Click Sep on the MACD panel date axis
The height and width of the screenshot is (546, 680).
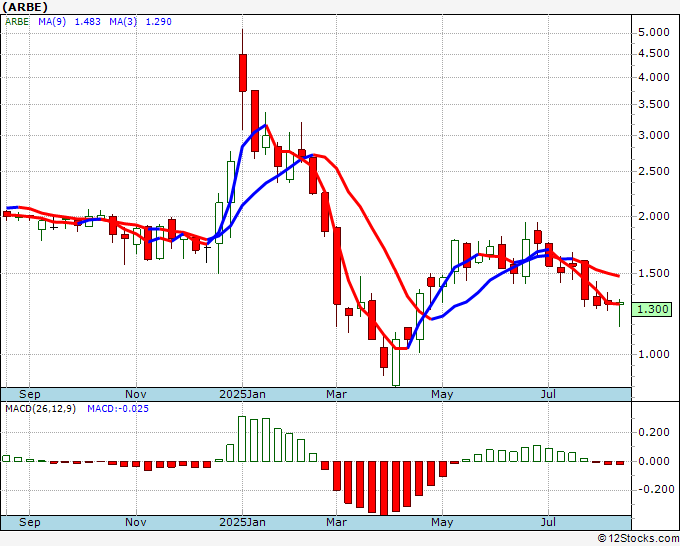tap(30, 522)
